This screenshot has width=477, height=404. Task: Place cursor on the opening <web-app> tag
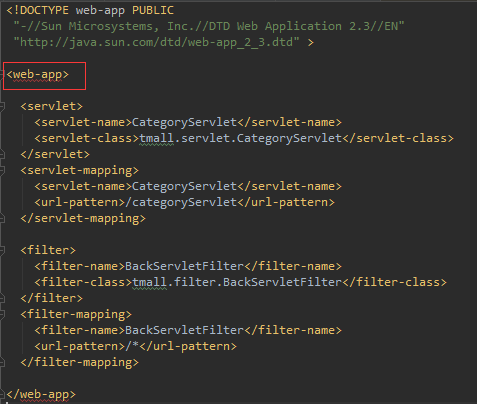(37, 75)
